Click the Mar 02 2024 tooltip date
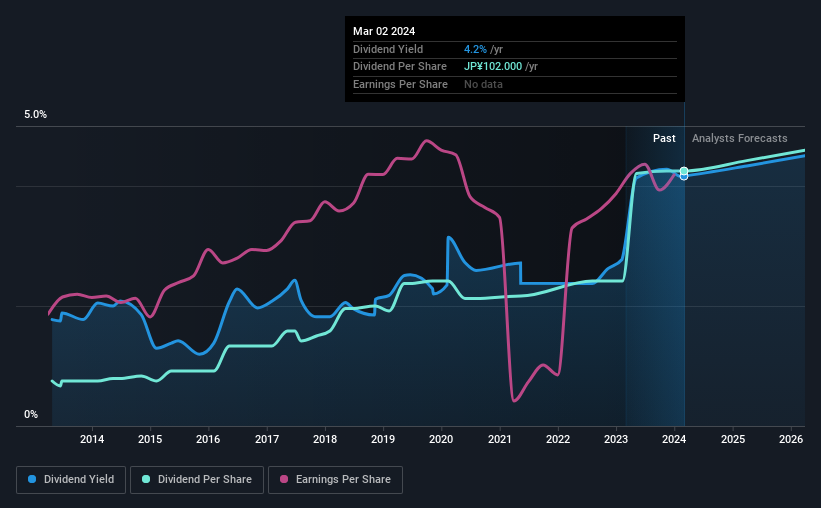The height and width of the screenshot is (508, 821). 384,31
